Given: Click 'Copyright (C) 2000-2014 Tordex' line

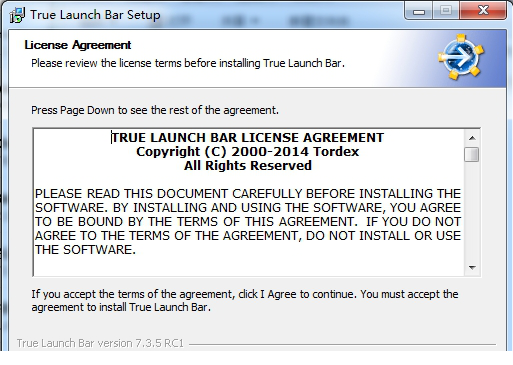Looking at the screenshot, I should (x=247, y=152).
